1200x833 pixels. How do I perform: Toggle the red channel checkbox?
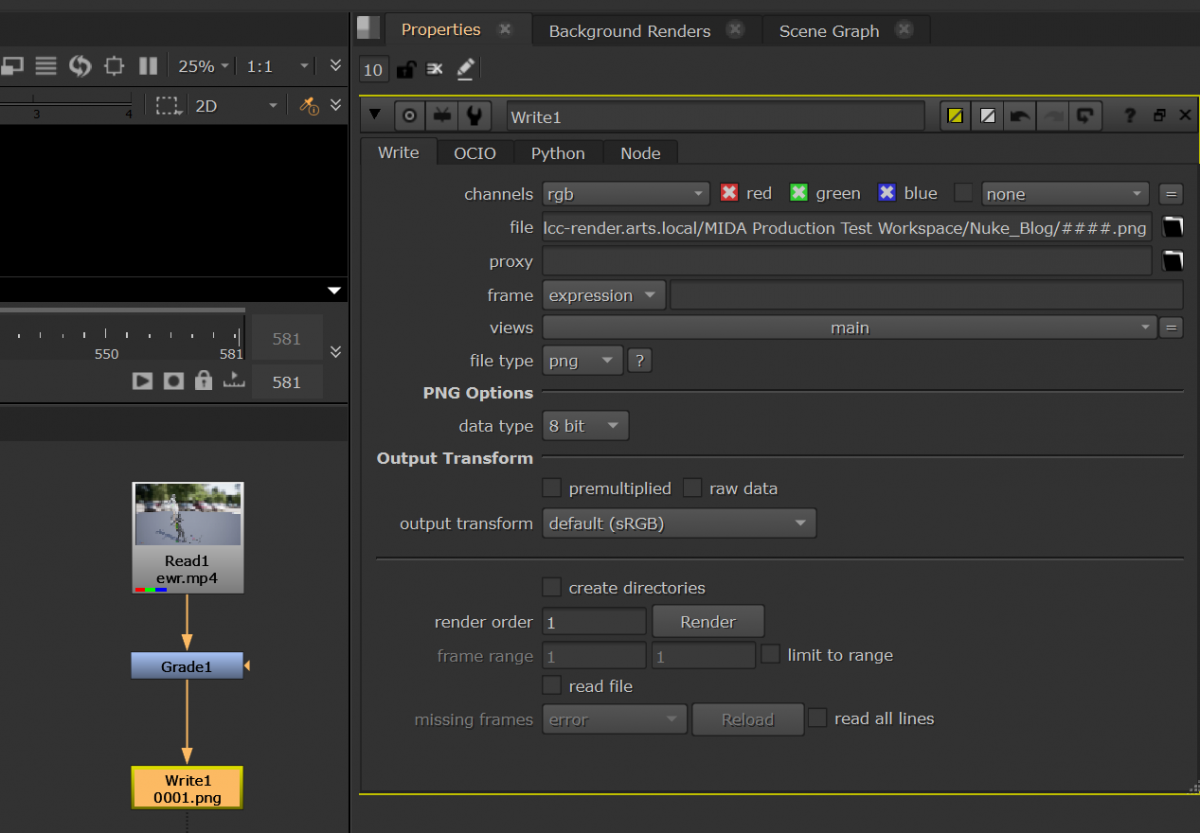point(729,193)
